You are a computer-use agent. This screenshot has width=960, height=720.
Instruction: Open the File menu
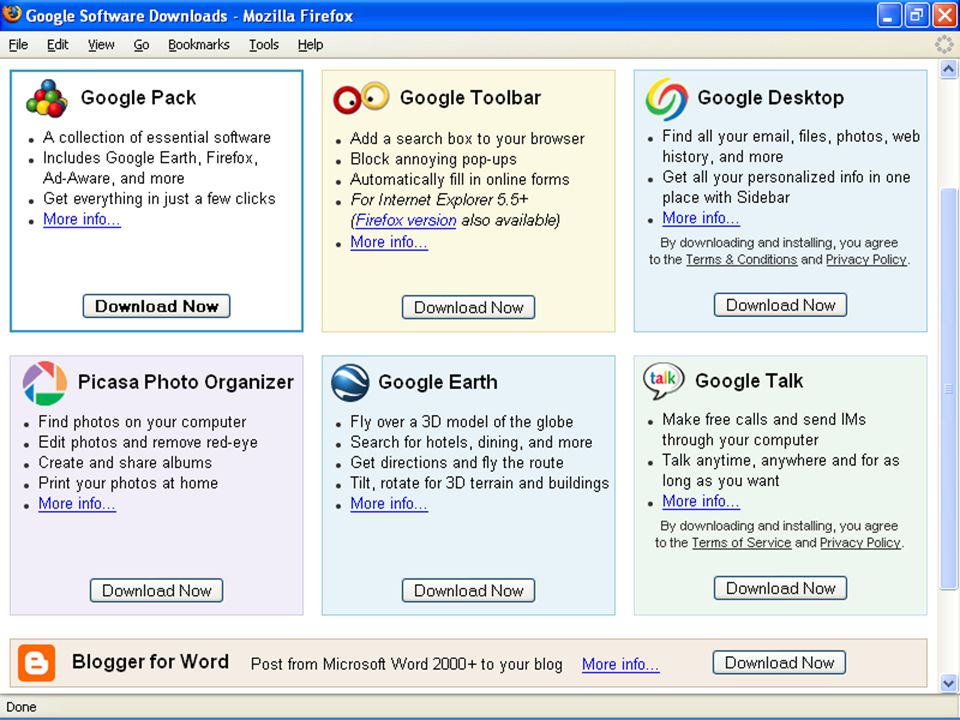(18, 45)
